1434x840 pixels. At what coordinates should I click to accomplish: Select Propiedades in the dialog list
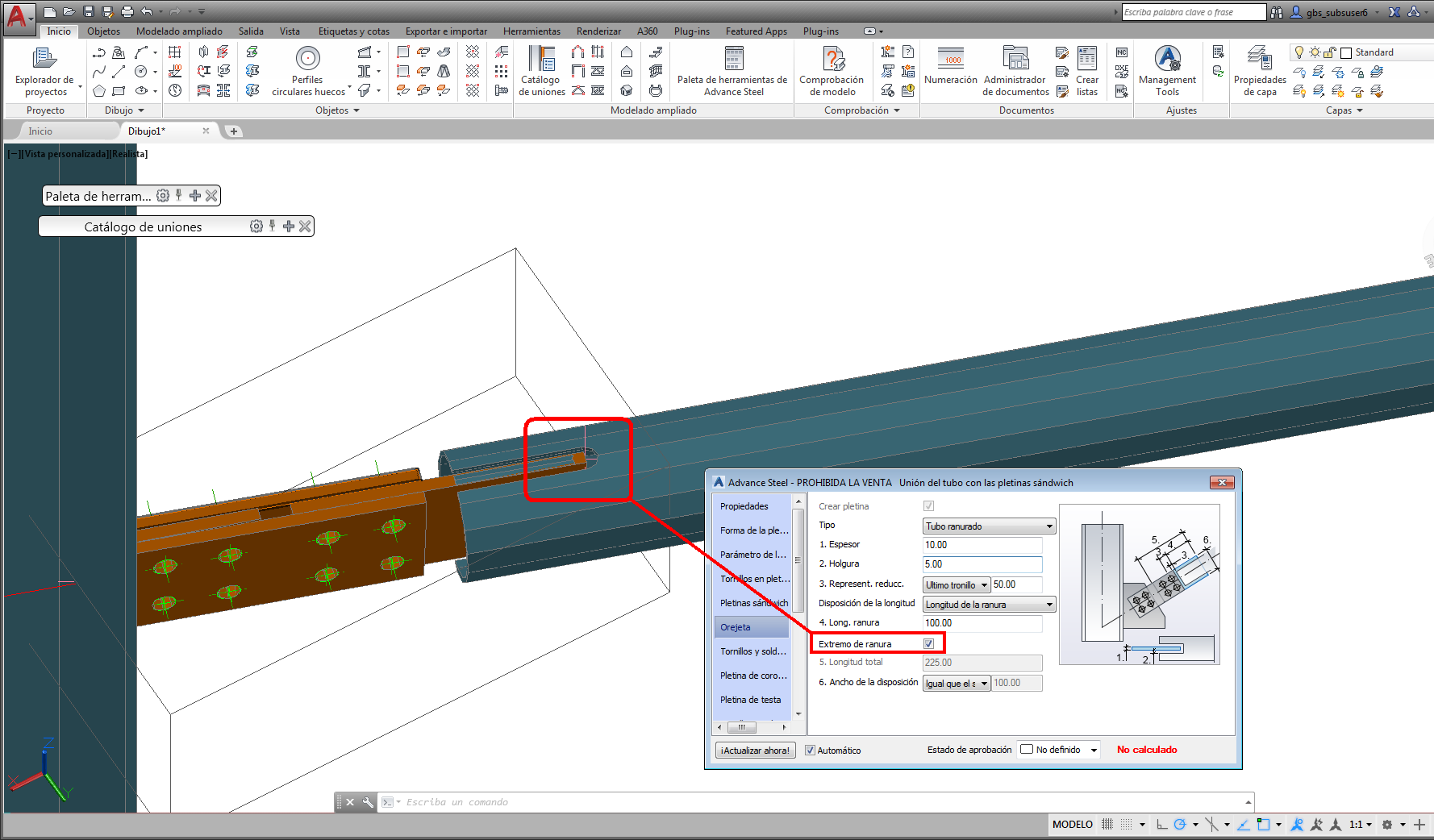click(x=744, y=506)
